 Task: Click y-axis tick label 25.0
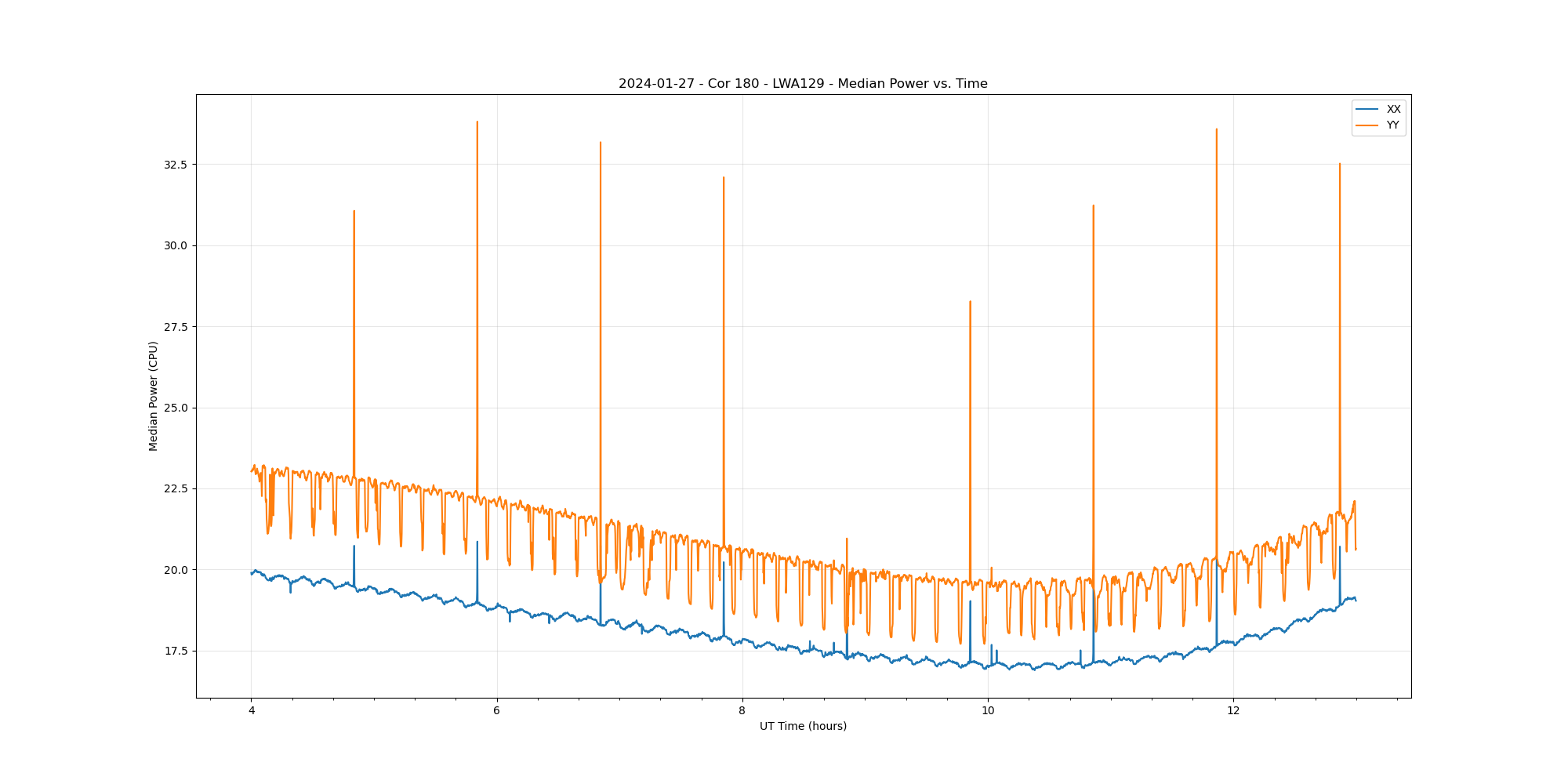pyautogui.click(x=176, y=408)
